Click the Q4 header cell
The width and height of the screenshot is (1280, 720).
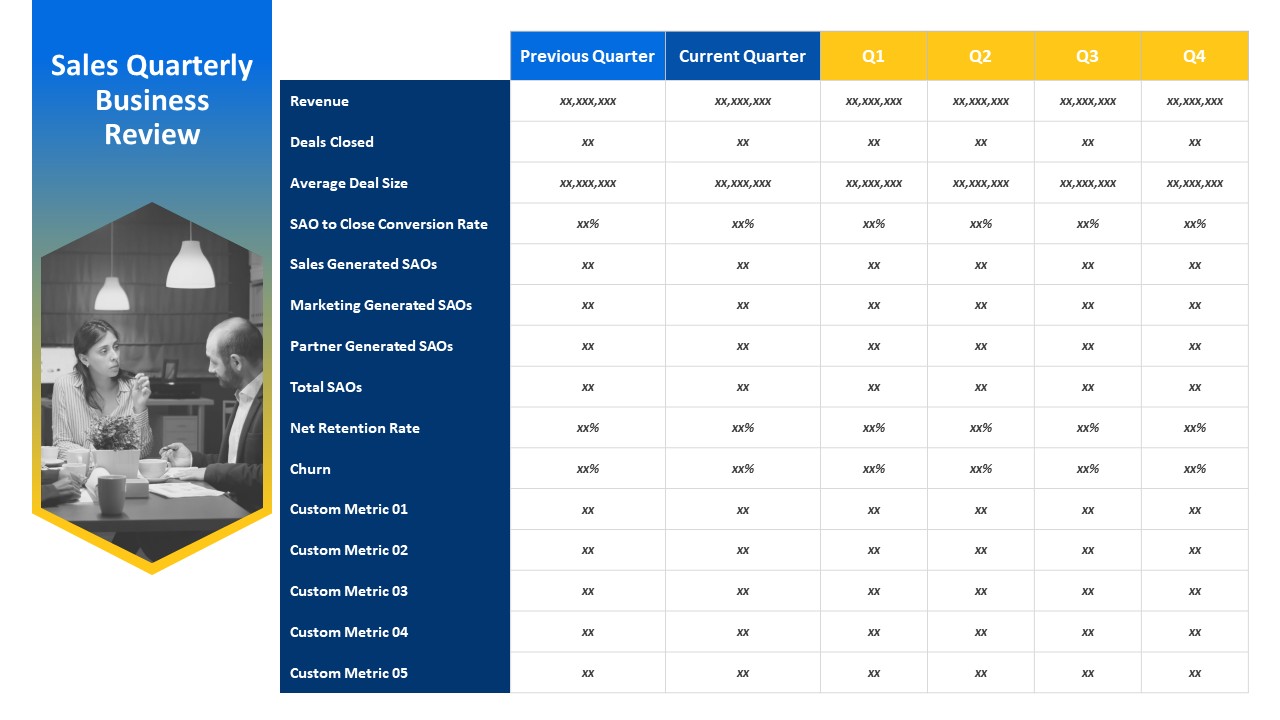coord(1194,56)
